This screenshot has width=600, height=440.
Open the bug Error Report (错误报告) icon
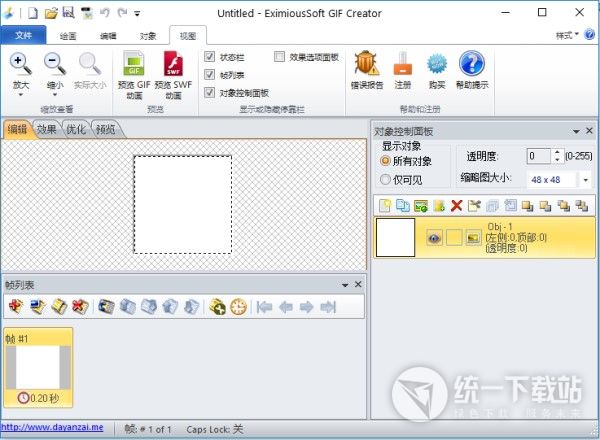point(367,63)
